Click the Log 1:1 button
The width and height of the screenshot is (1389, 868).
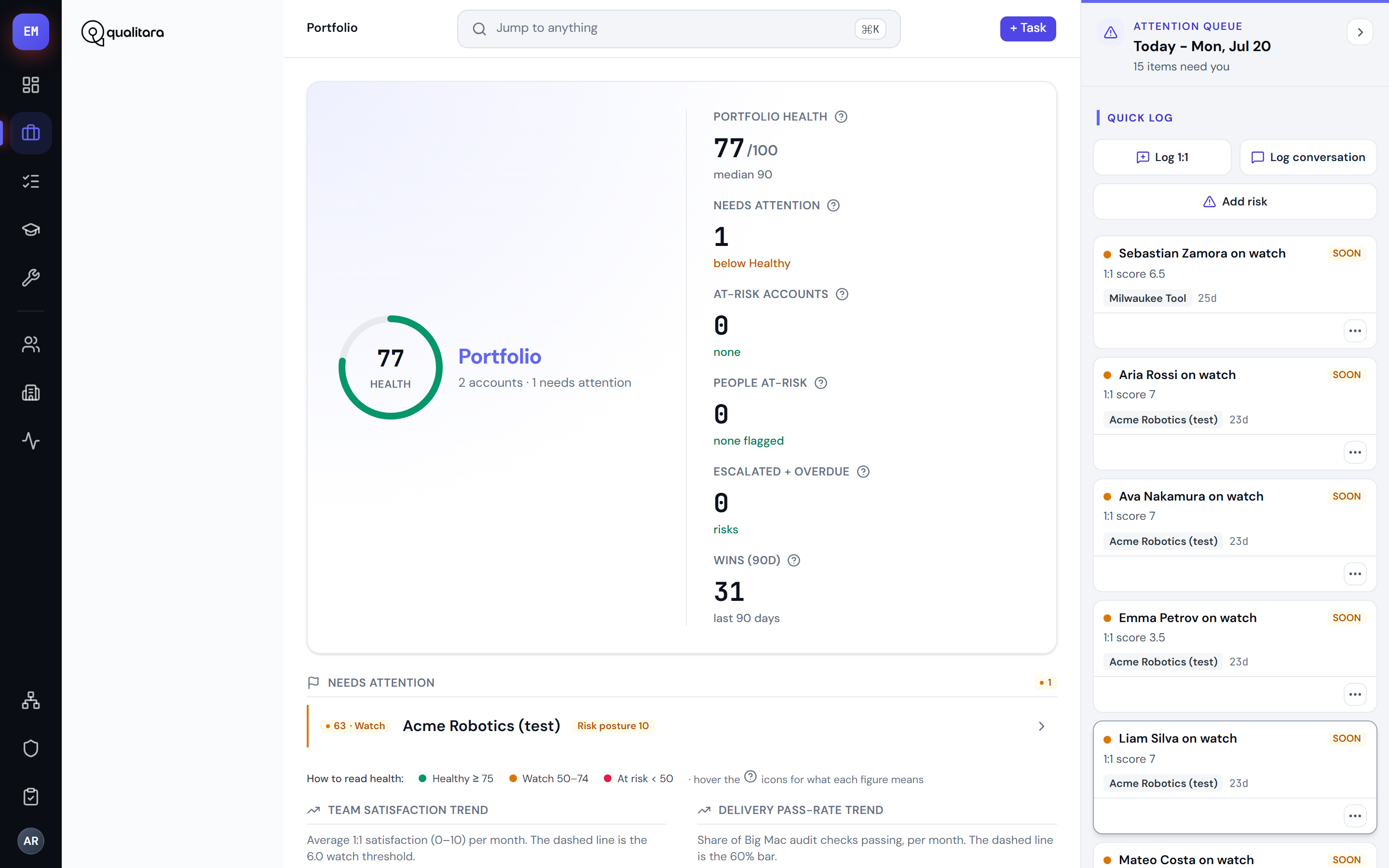coord(1162,157)
